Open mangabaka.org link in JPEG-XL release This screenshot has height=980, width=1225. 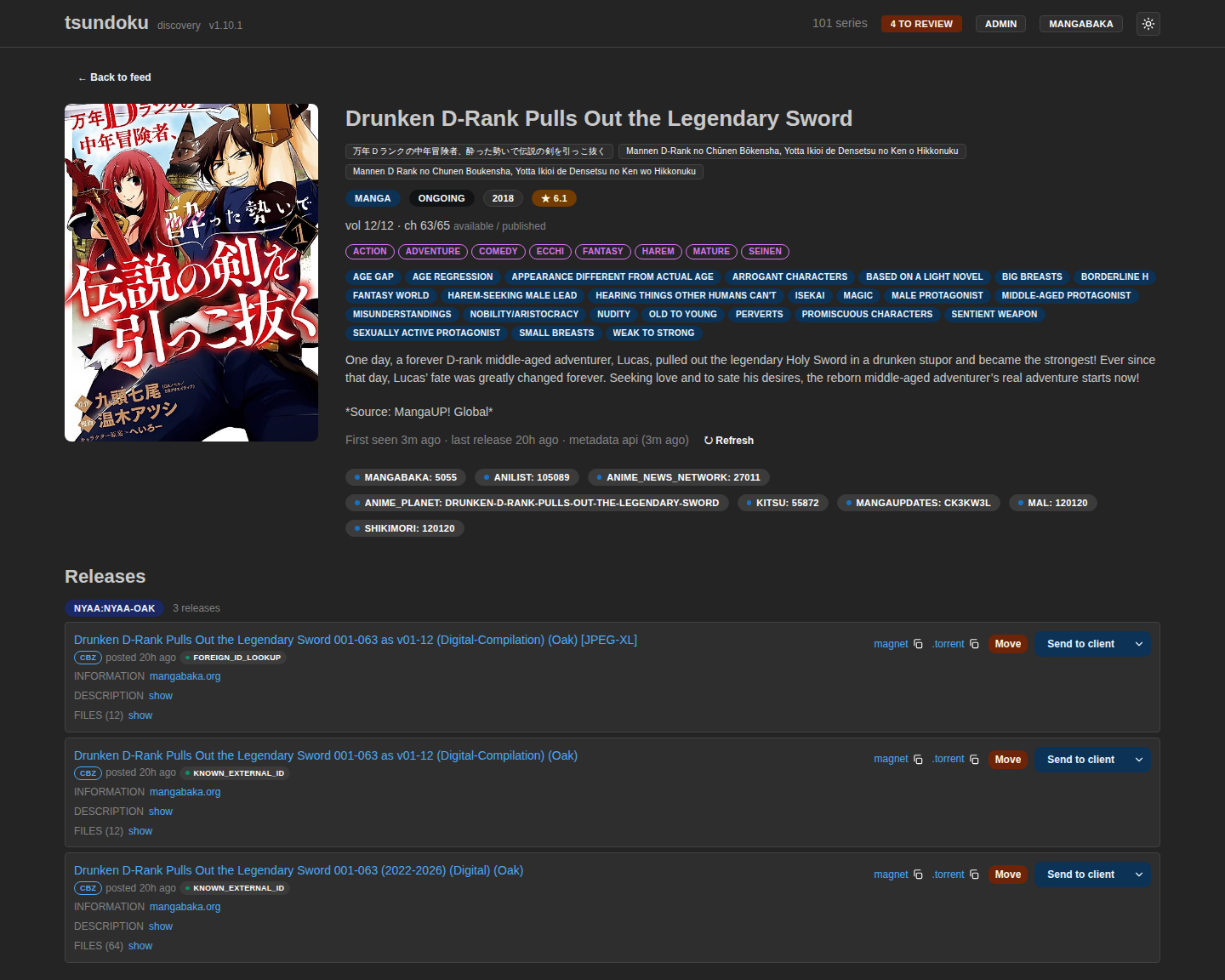[185, 676]
